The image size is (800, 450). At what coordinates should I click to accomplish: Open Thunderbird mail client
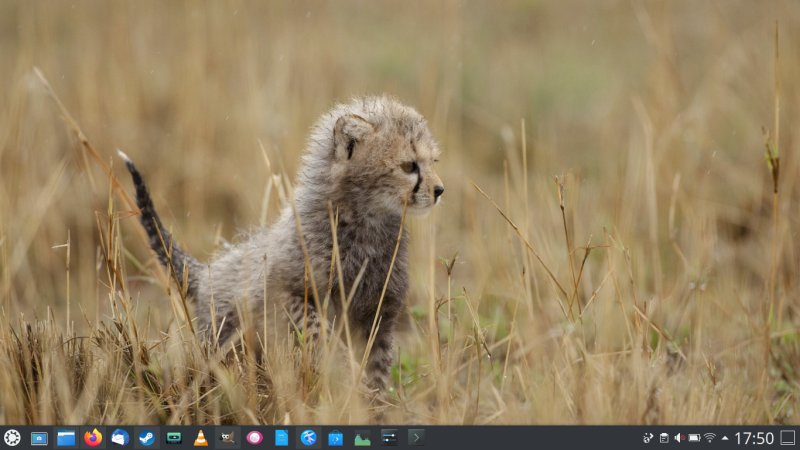(120, 438)
